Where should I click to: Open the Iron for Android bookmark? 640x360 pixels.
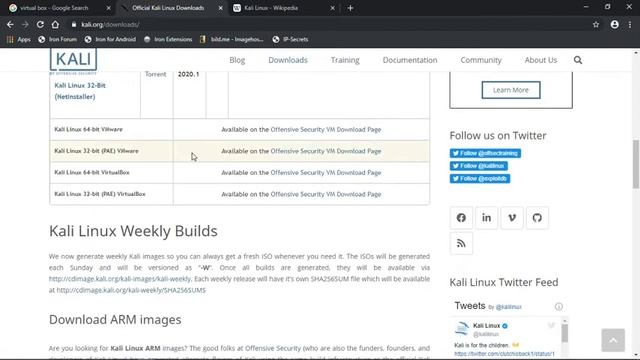(x=110, y=39)
